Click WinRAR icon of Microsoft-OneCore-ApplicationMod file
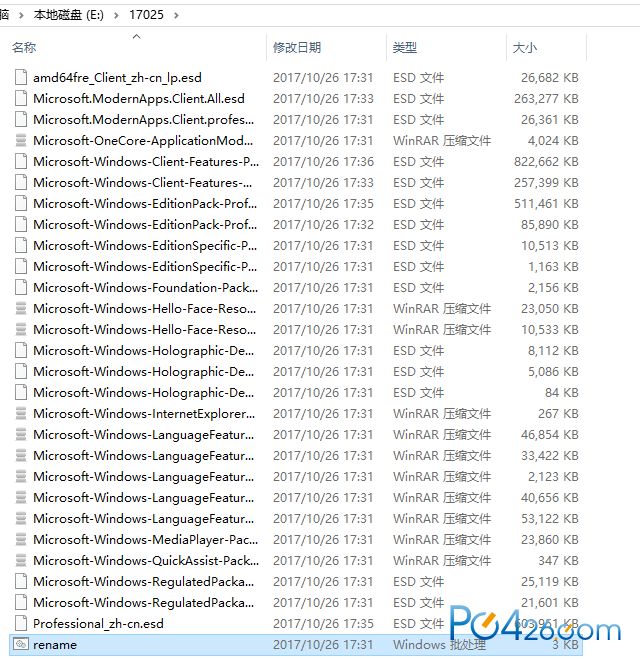Viewport: 640px width, 659px height. 21,140
